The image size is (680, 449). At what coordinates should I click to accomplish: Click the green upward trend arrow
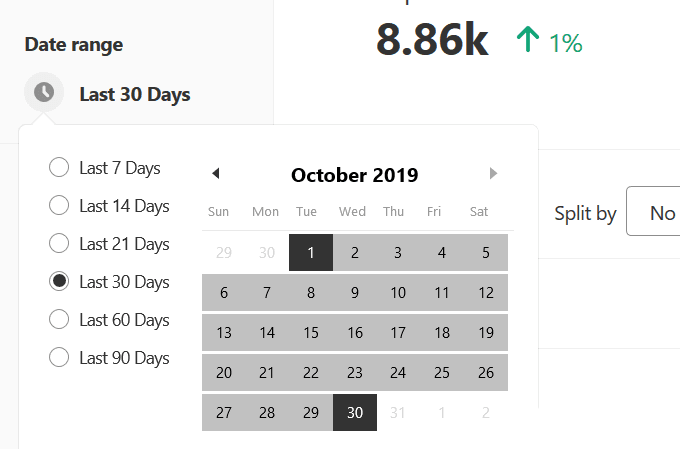528,41
